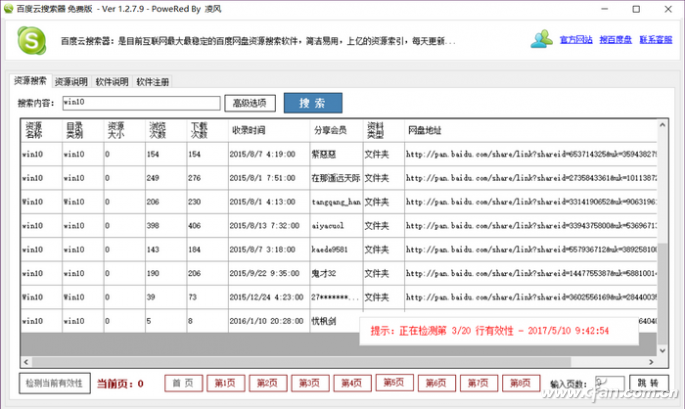Screen dimensions: 685x409
Task: Go to 首页 first page
Action: click(x=183, y=383)
